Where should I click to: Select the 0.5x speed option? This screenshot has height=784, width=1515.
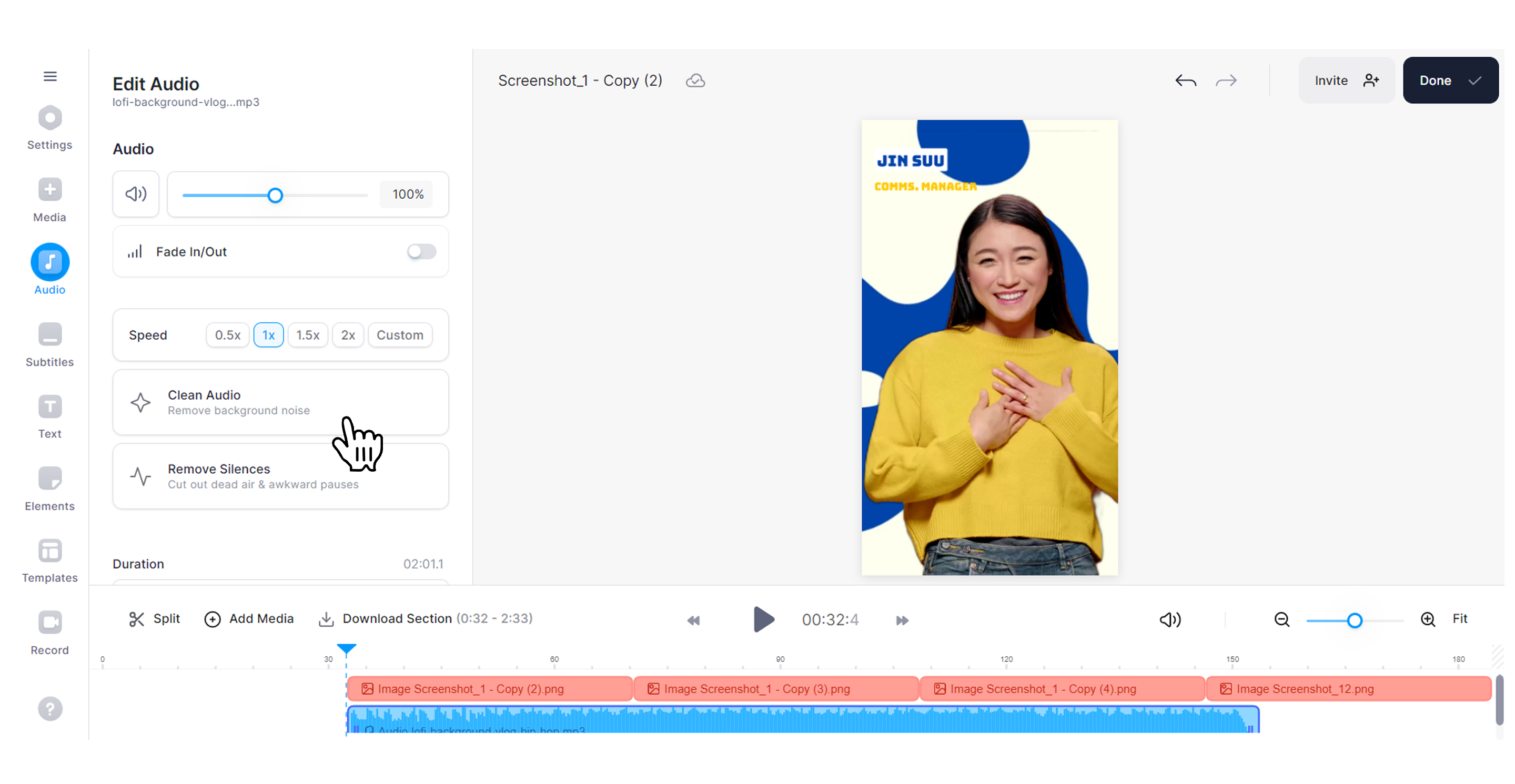228,335
